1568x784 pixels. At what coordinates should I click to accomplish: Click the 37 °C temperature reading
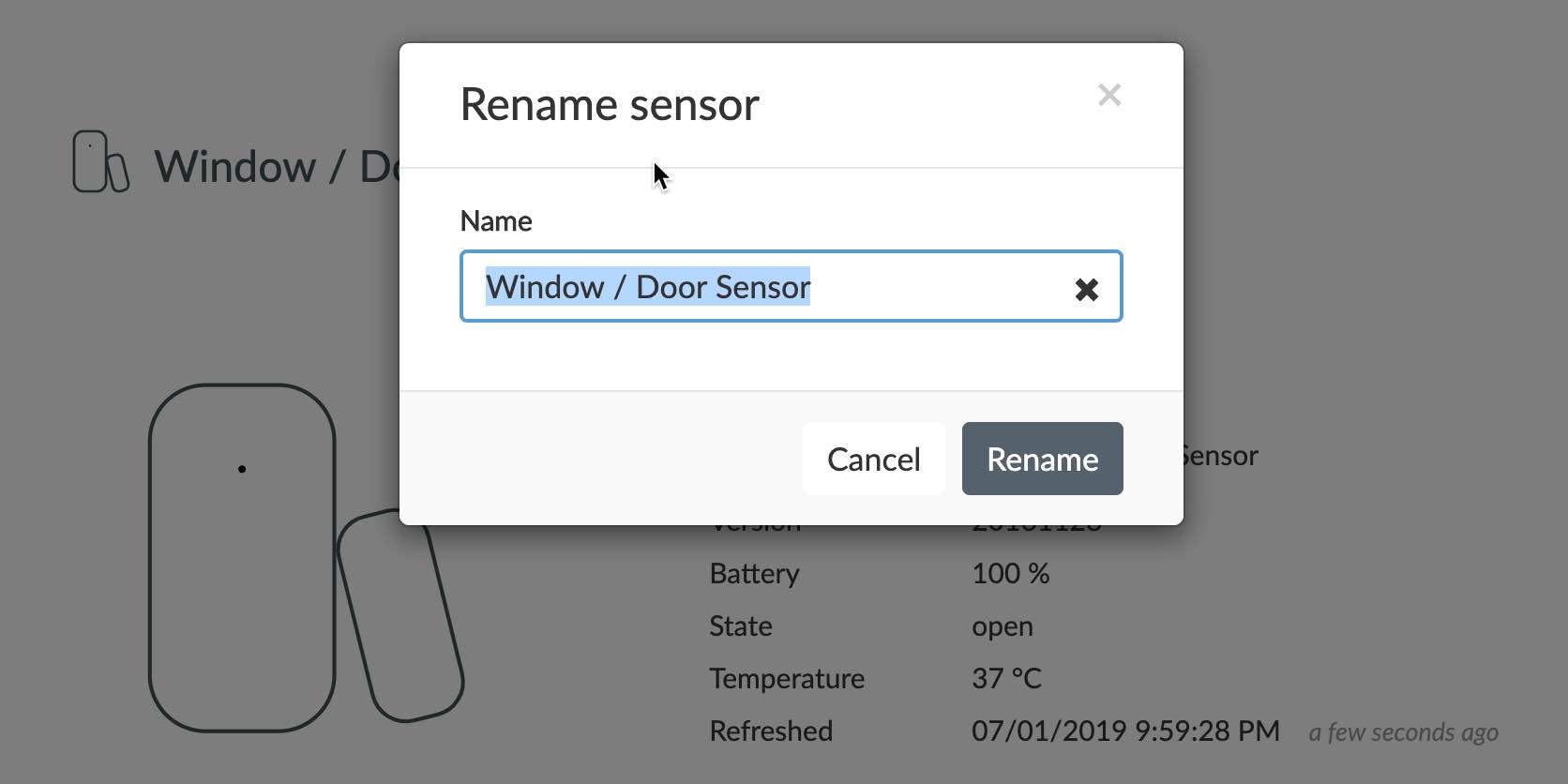[1006, 679]
